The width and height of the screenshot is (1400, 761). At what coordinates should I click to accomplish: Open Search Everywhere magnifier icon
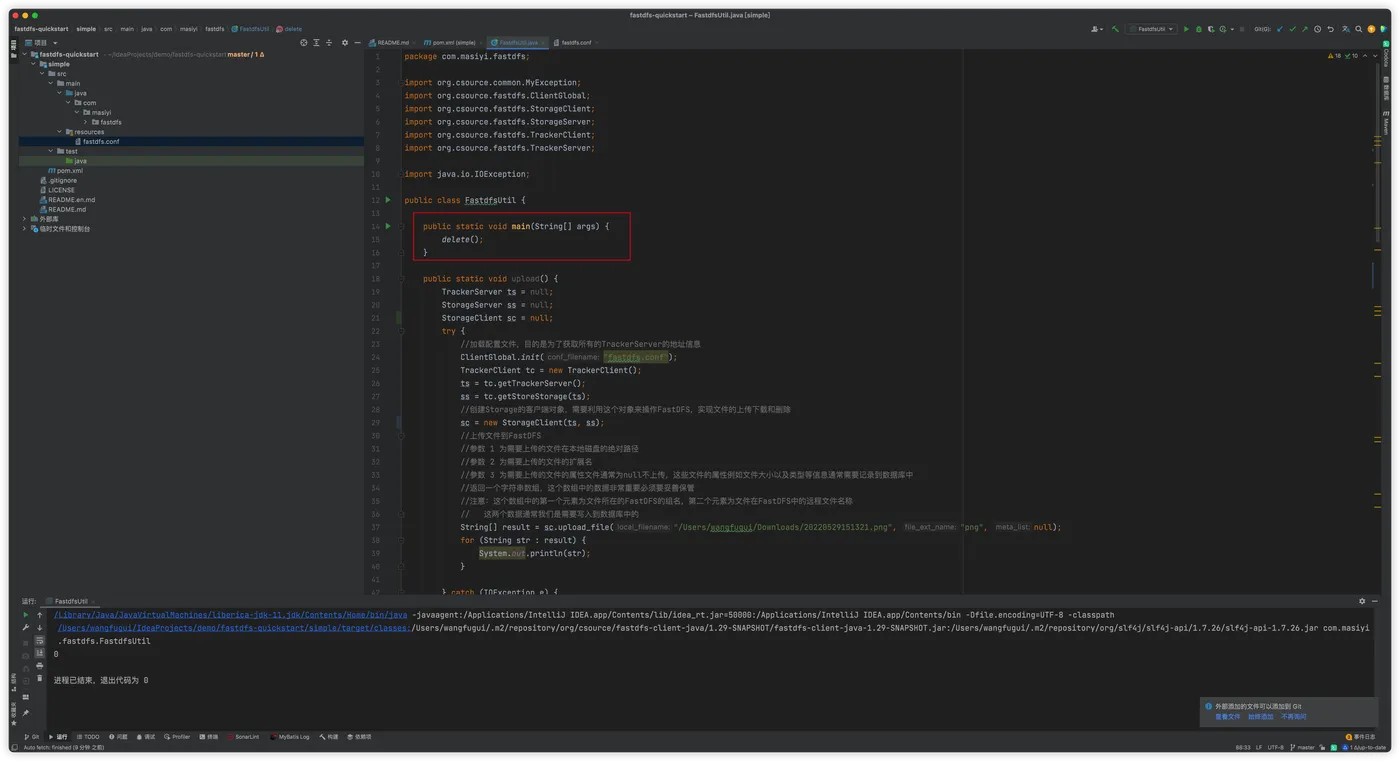[x=1358, y=29]
